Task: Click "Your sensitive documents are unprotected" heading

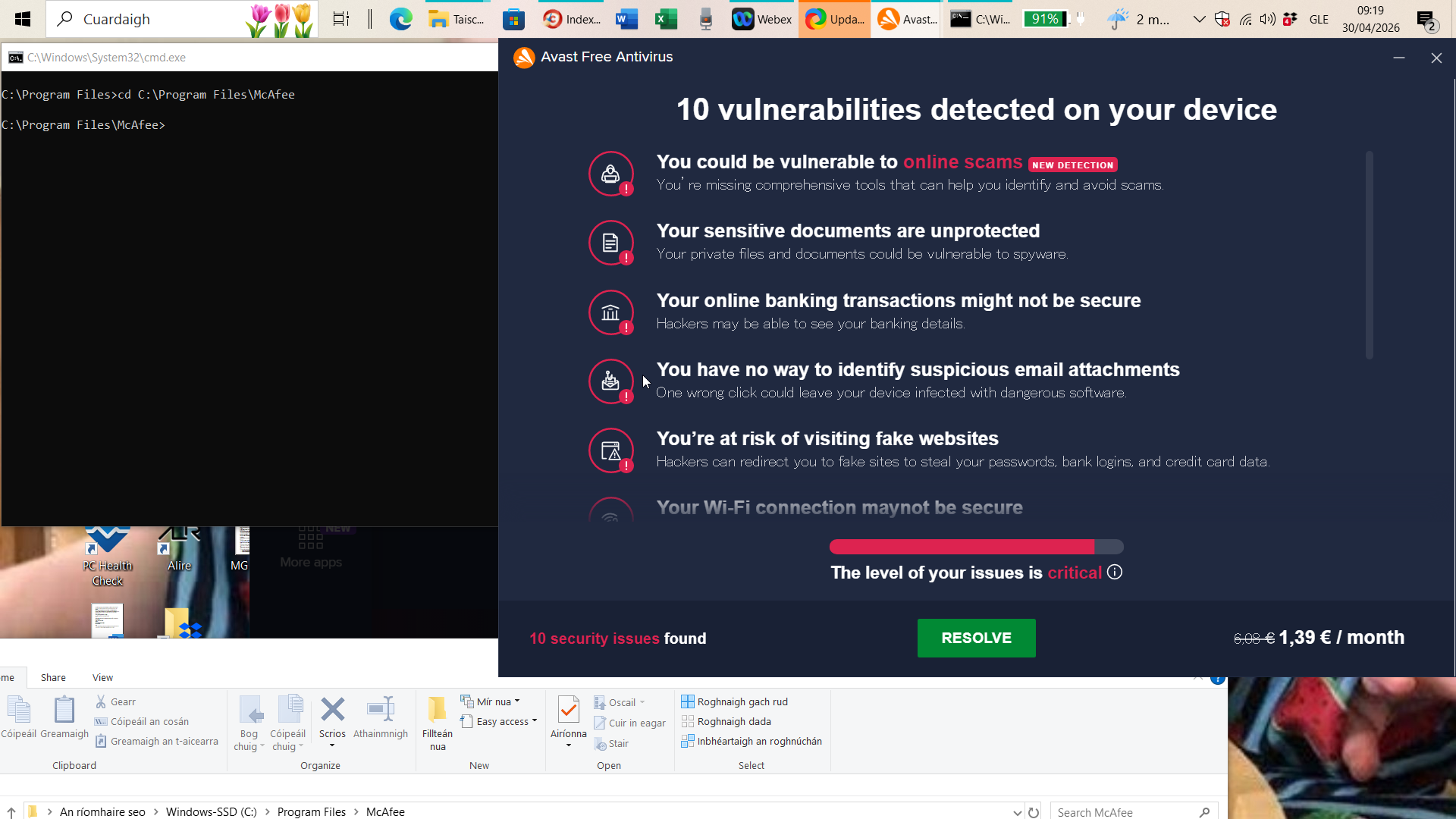Action: click(x=848, y=231)
